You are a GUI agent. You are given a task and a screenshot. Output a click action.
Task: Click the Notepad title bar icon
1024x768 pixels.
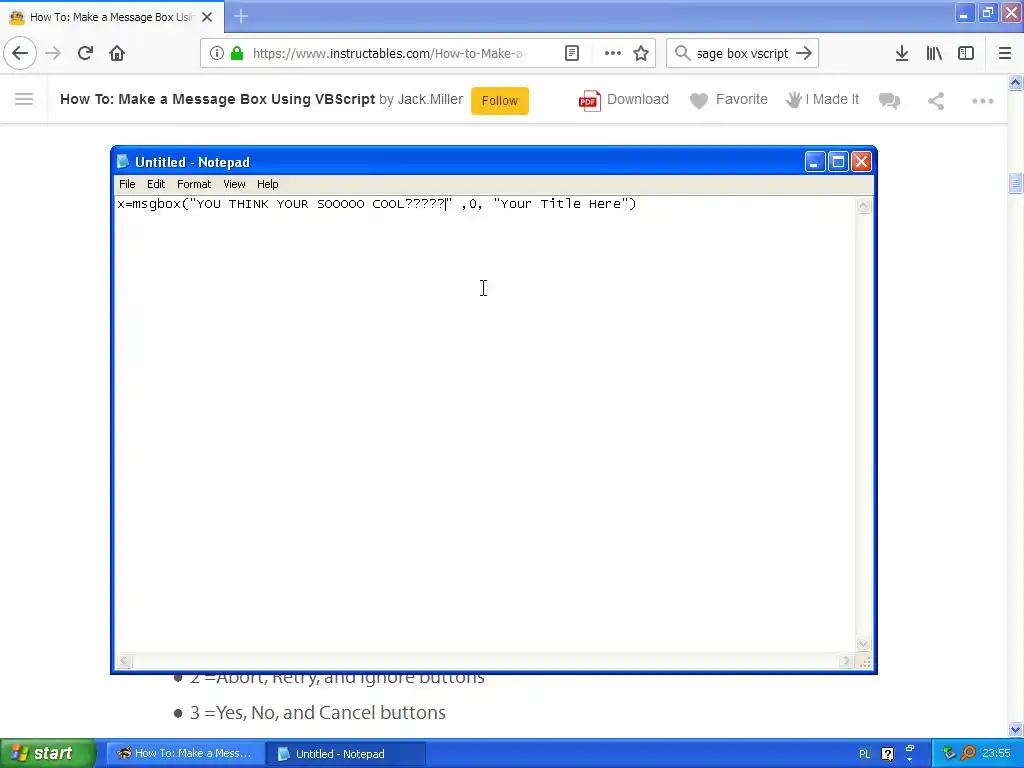(123, 161)
